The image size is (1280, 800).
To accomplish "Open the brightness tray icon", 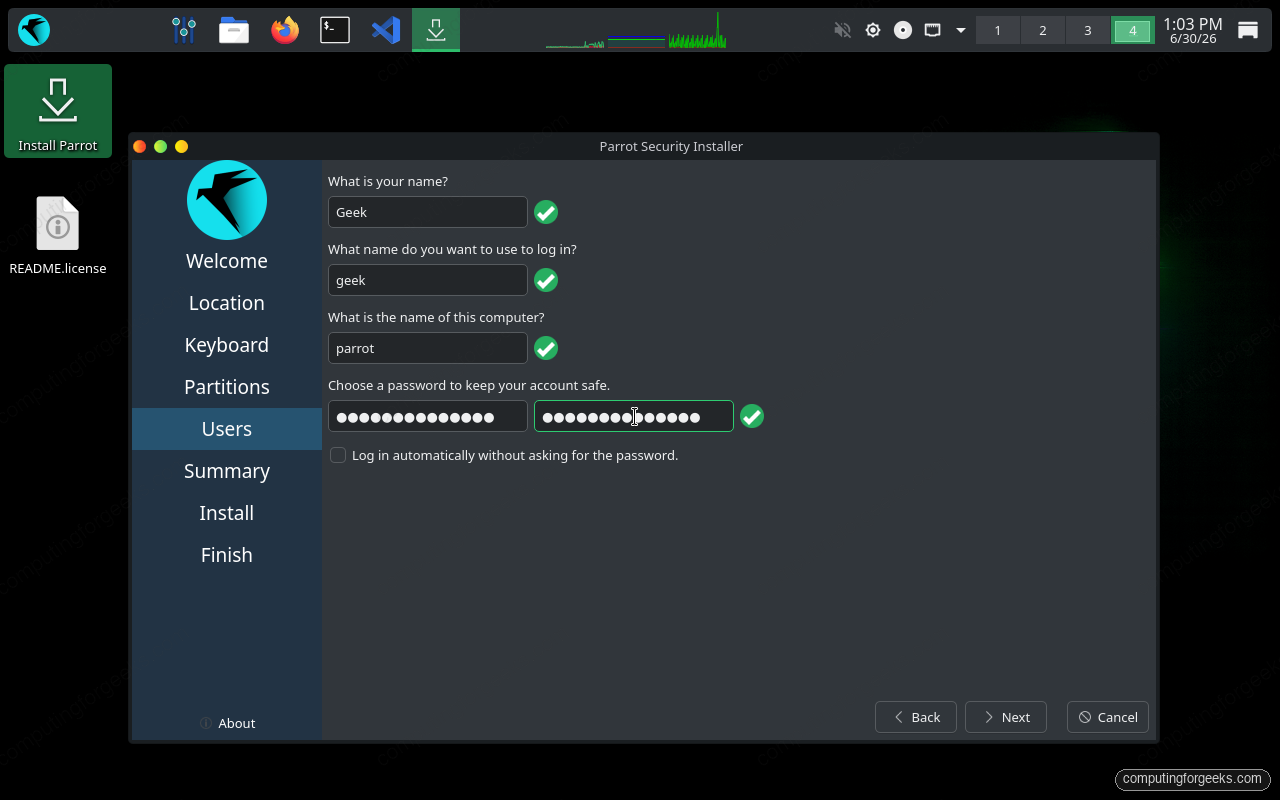I will [873, 30].
